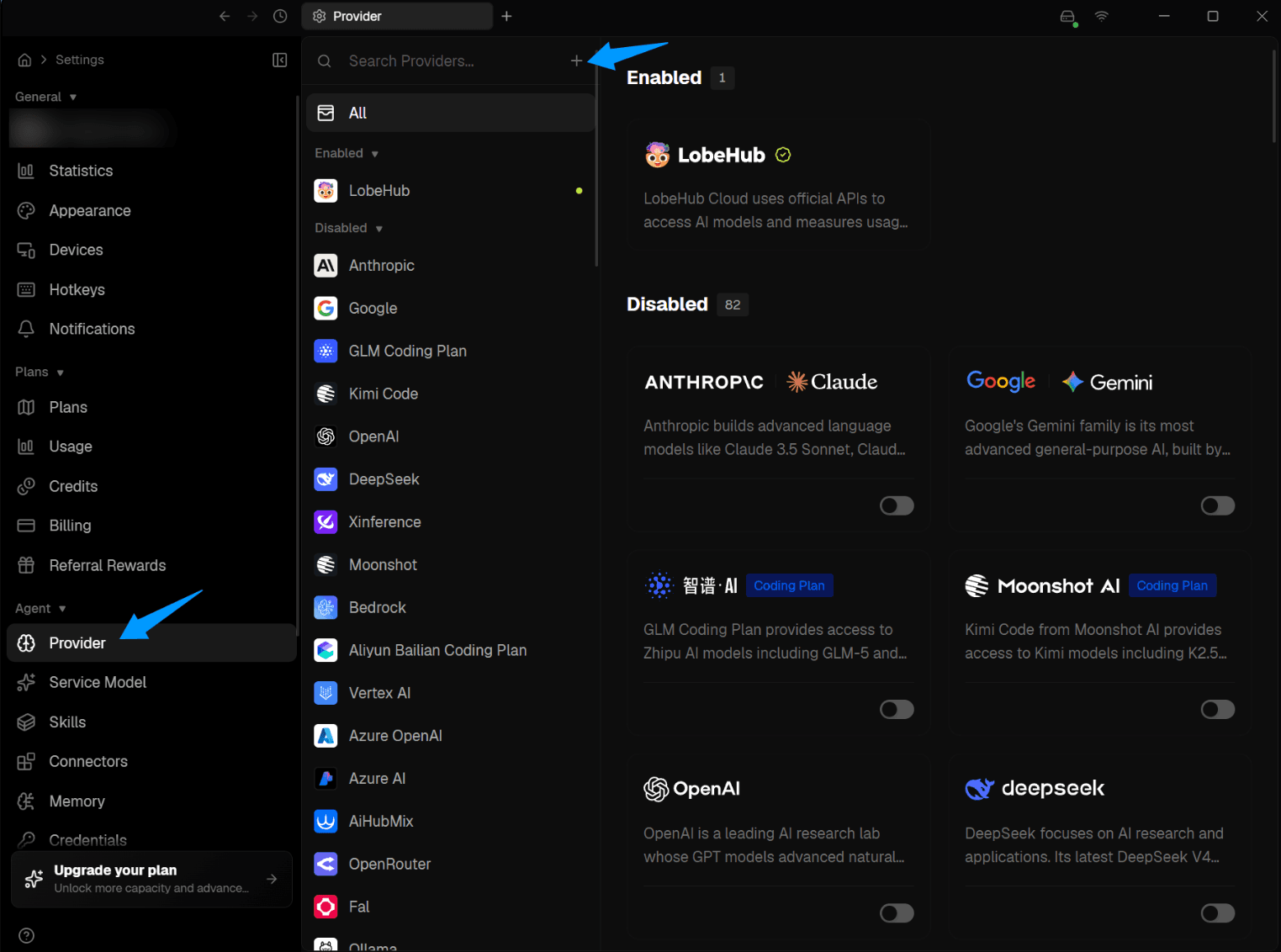Open history clock icon in the title bar
Image resolution: width=1281 pixels, height=952 pixels.
280,16
